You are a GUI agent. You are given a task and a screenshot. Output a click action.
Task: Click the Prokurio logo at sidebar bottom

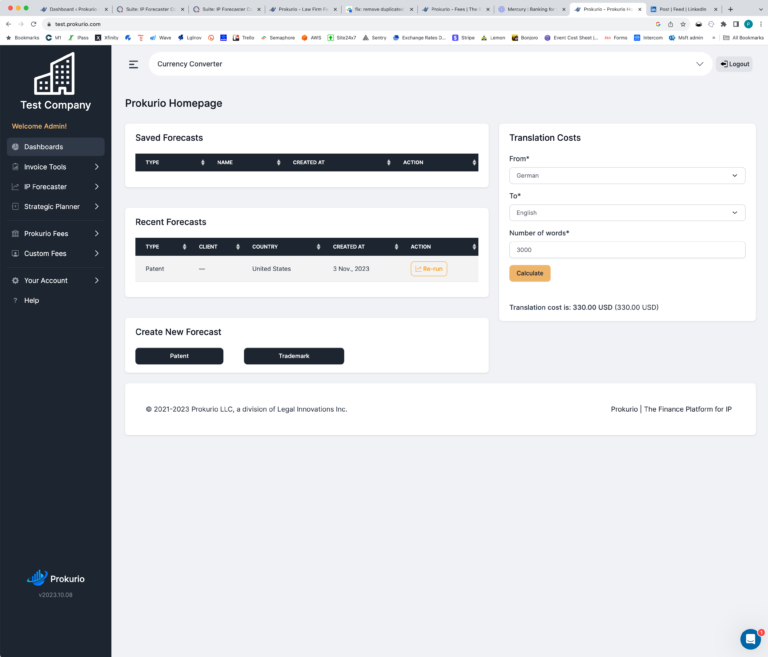55,579
